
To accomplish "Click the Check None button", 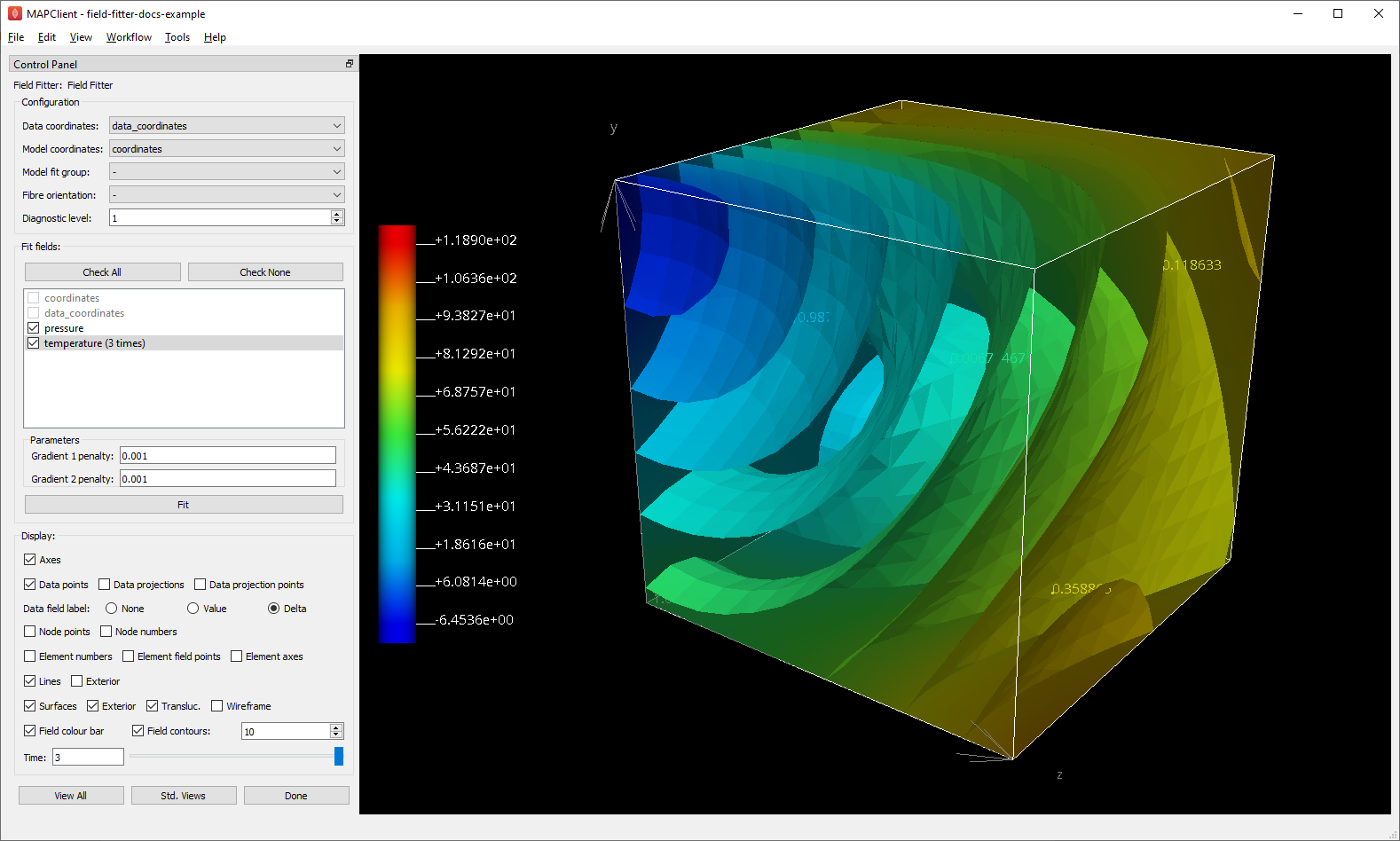I will point(265,272).
